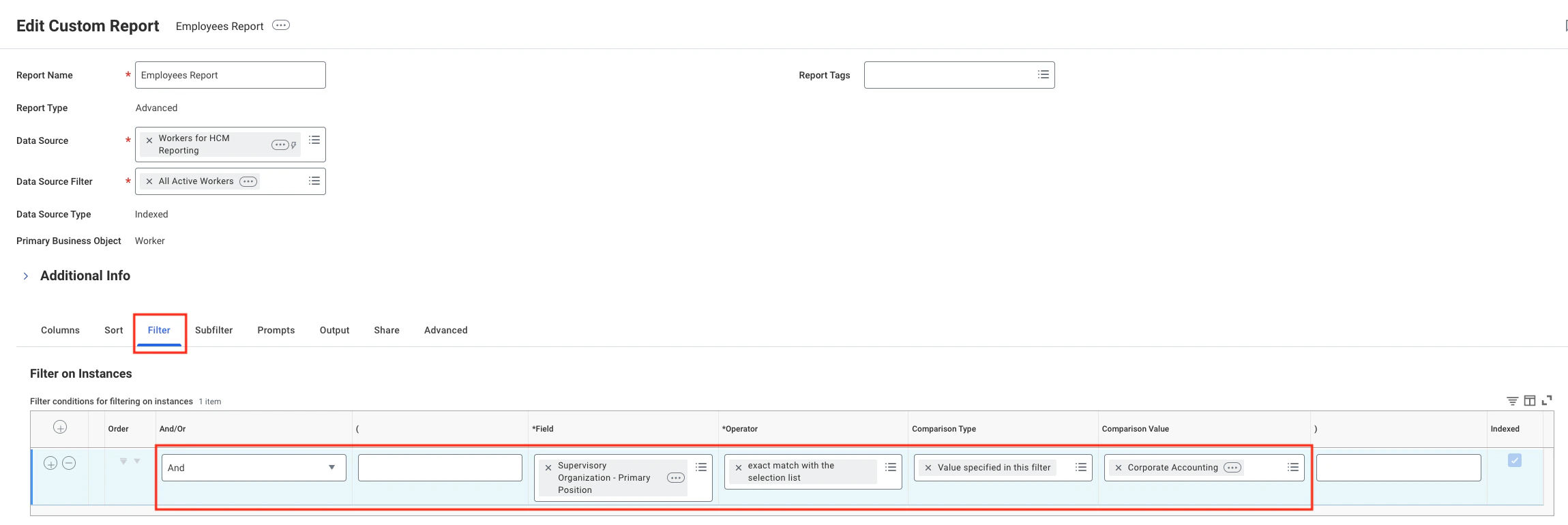The width and height of the screenshot is (1568, 525).
Task: Open Comparison Type prompt list icon
Action: 1081,467
